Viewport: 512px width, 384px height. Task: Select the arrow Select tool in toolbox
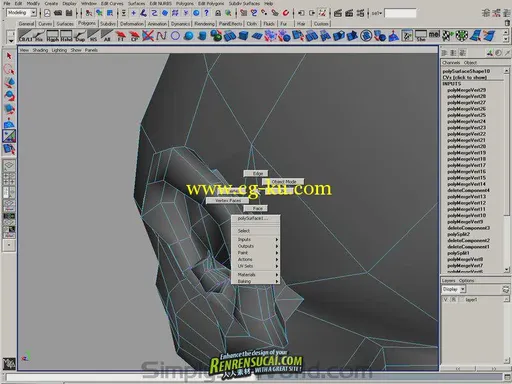pyautogui.click(x=9, y=56)
